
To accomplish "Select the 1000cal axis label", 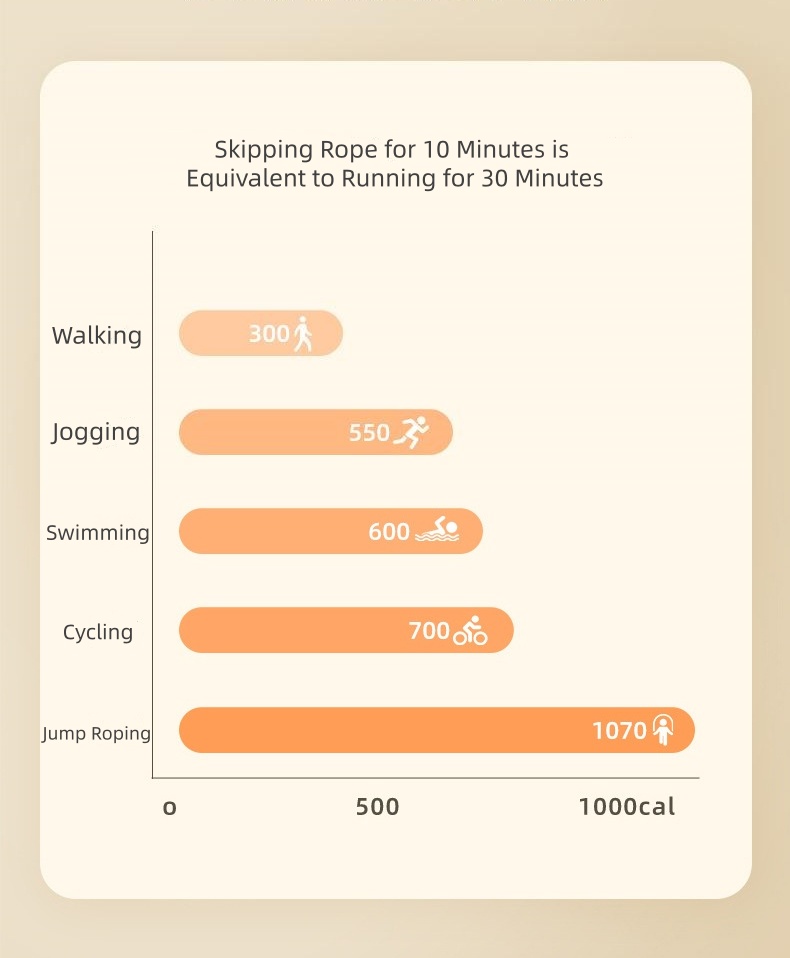I will coord(627,806).
